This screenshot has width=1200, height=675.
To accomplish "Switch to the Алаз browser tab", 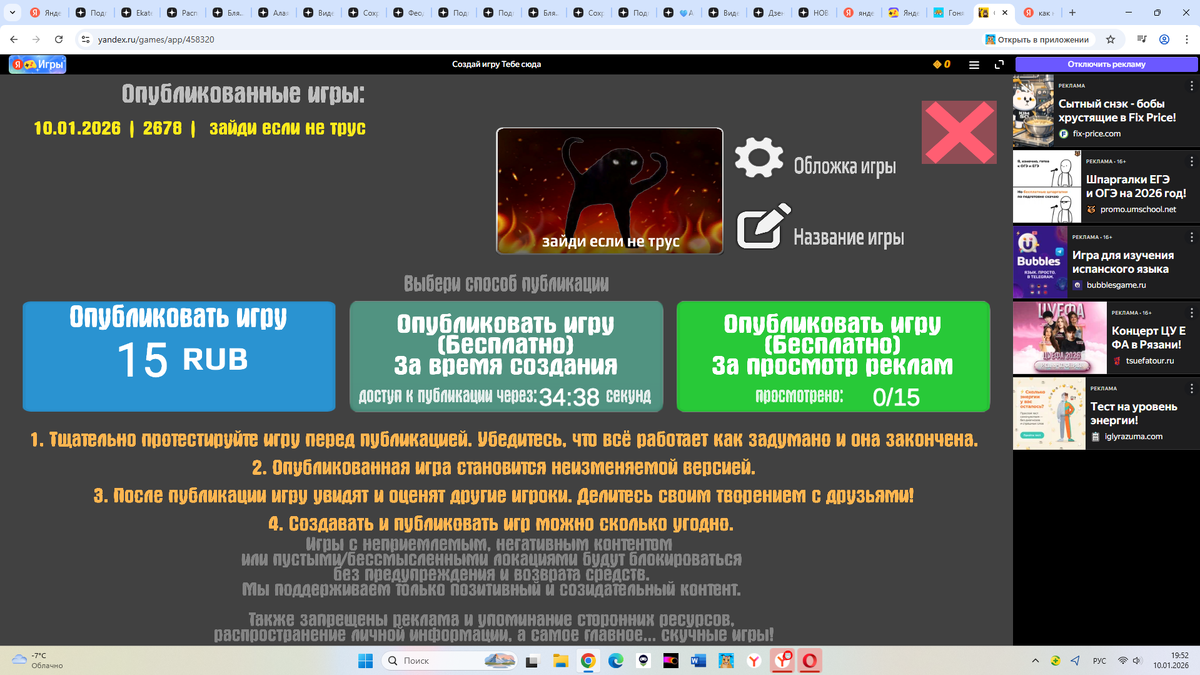I will (x=275, y=13).
